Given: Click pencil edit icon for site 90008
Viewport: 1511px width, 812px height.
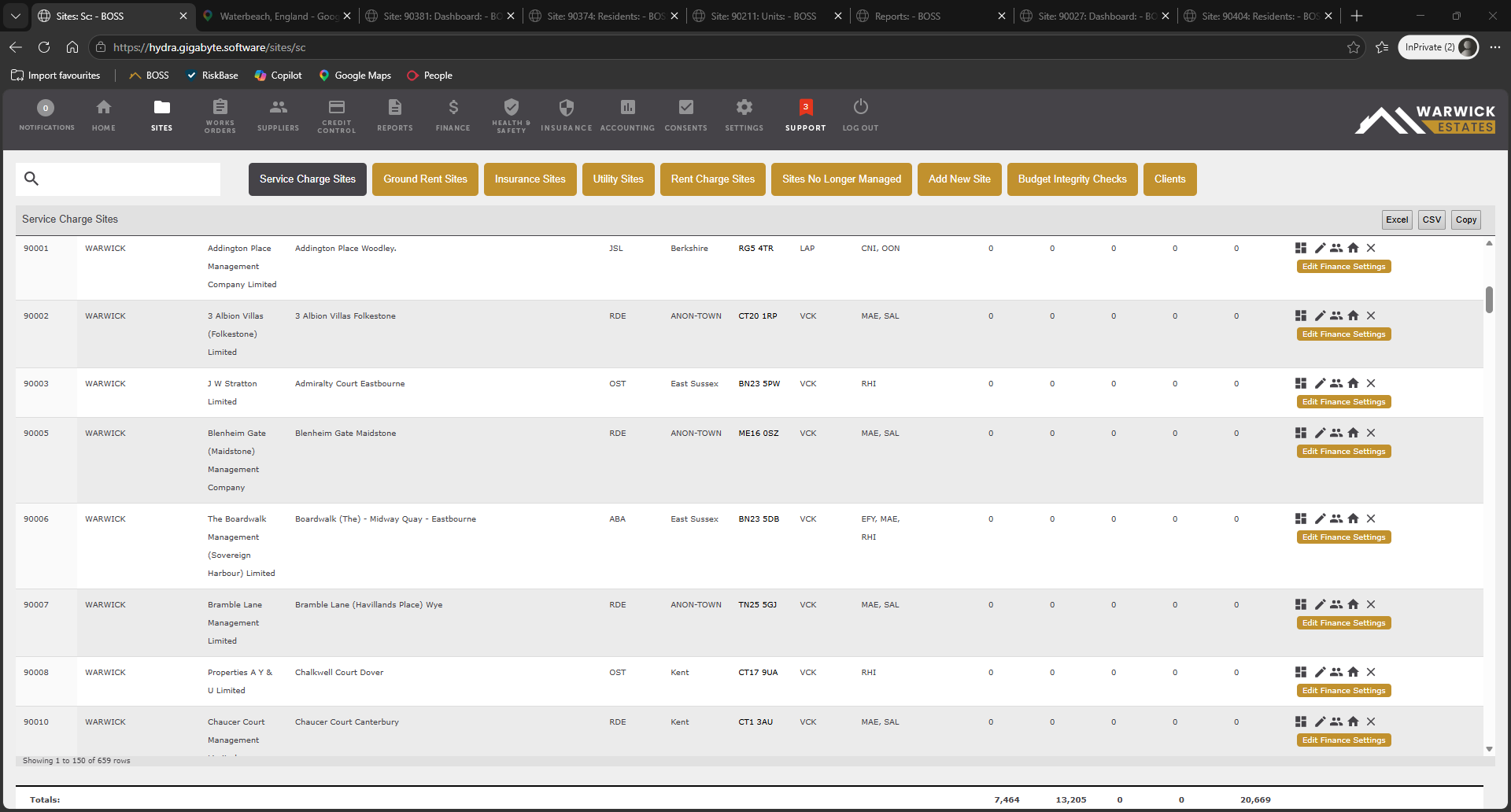Looking at the screenshot, I should click(1320, 672).
